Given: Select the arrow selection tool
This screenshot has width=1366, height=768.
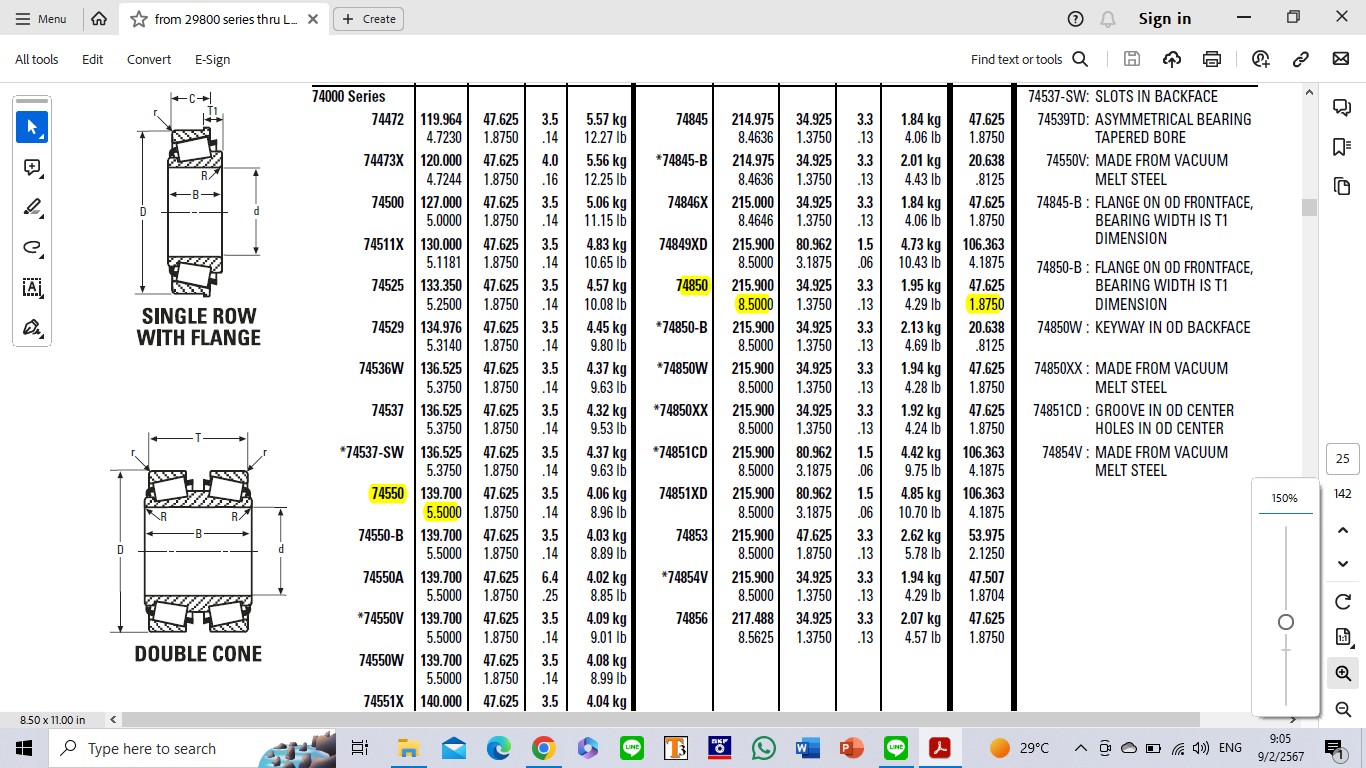Looking at the screenshot, I should [x=32, y=127].
